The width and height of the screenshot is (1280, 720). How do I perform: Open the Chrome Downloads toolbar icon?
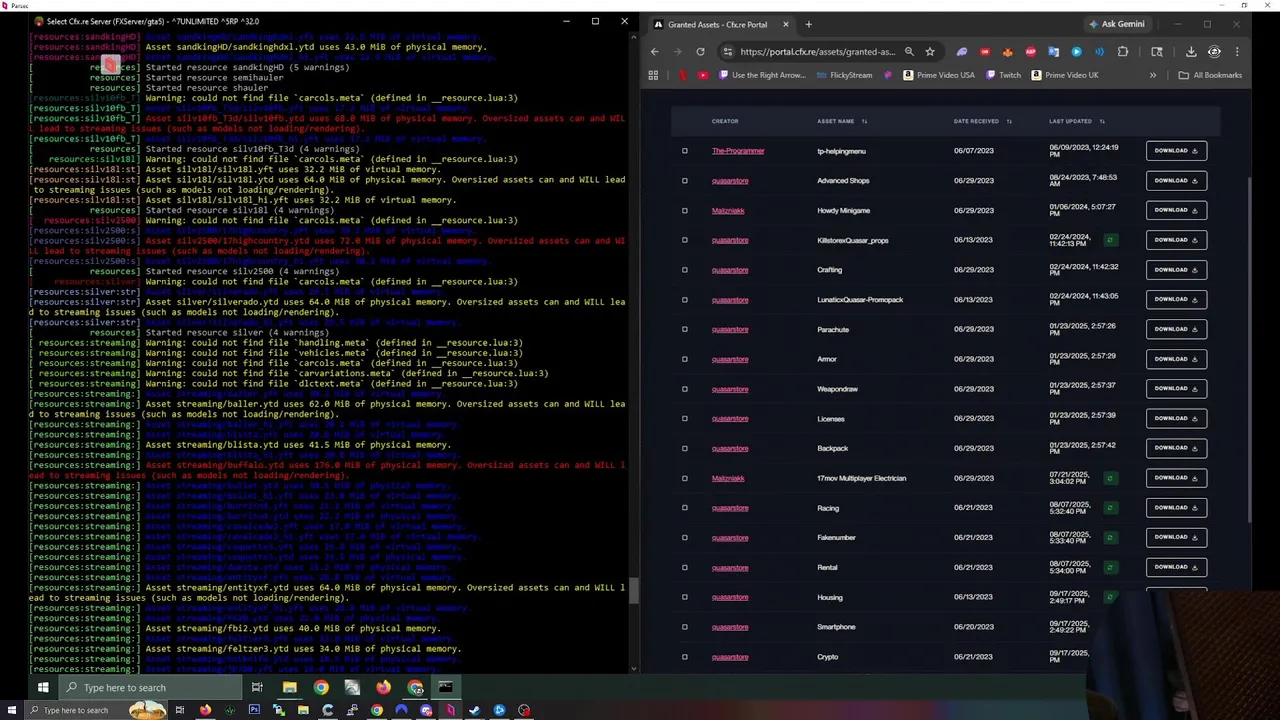click(1191, 52)
